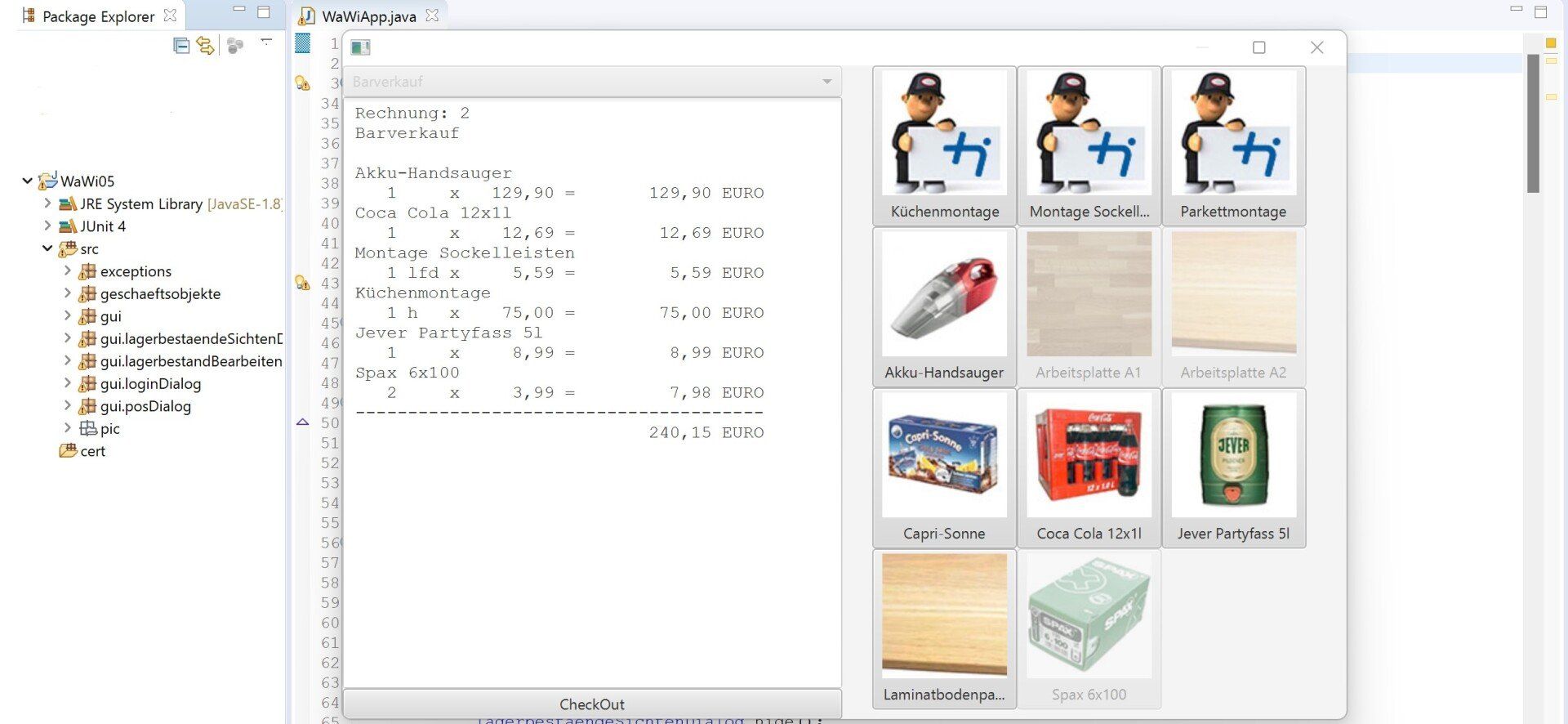
Task: Select the Capri-Sonne product tile
Action: 944,467
